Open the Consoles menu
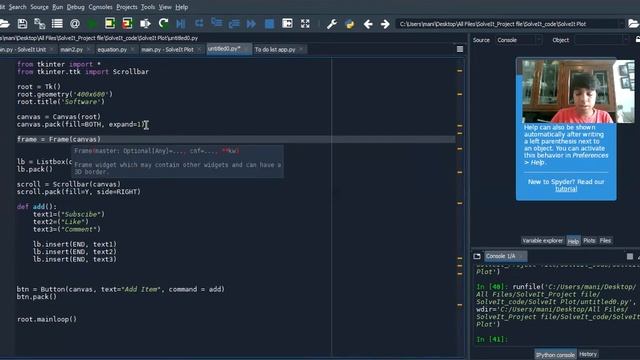Viewport: 640px width, 360px height. 100,7
